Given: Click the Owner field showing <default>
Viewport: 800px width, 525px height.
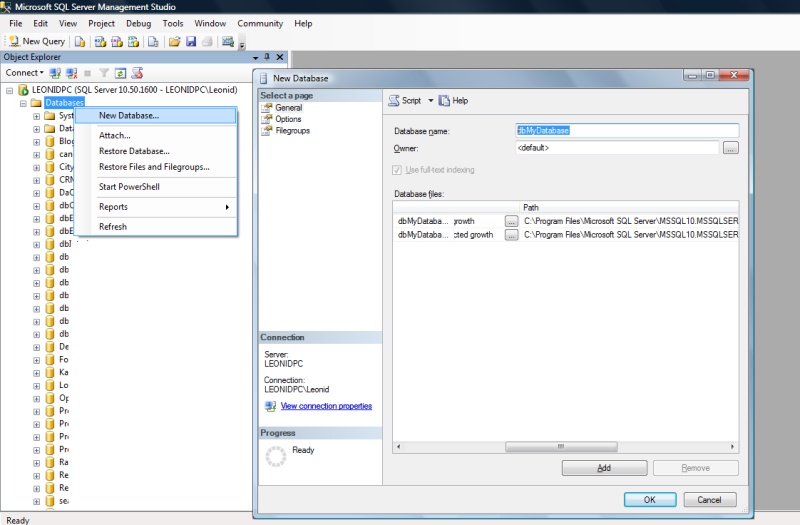Looking at the screenshot, I should pyautogui.click(x=617, y=148).
